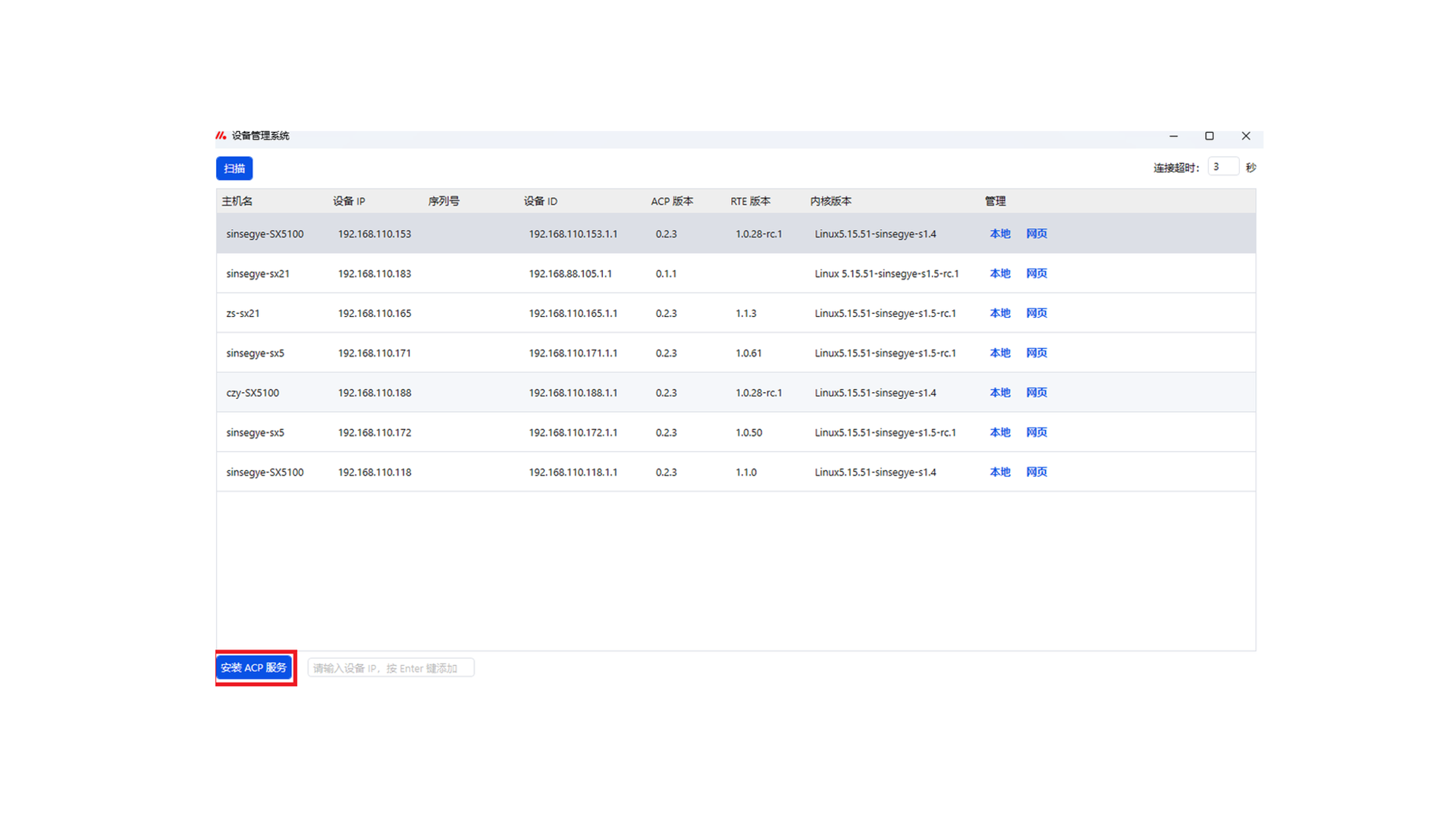This screenshot has width=1456, height=819.
Task: Click the 设备 IP column header
Action: [x=349, y=201]
